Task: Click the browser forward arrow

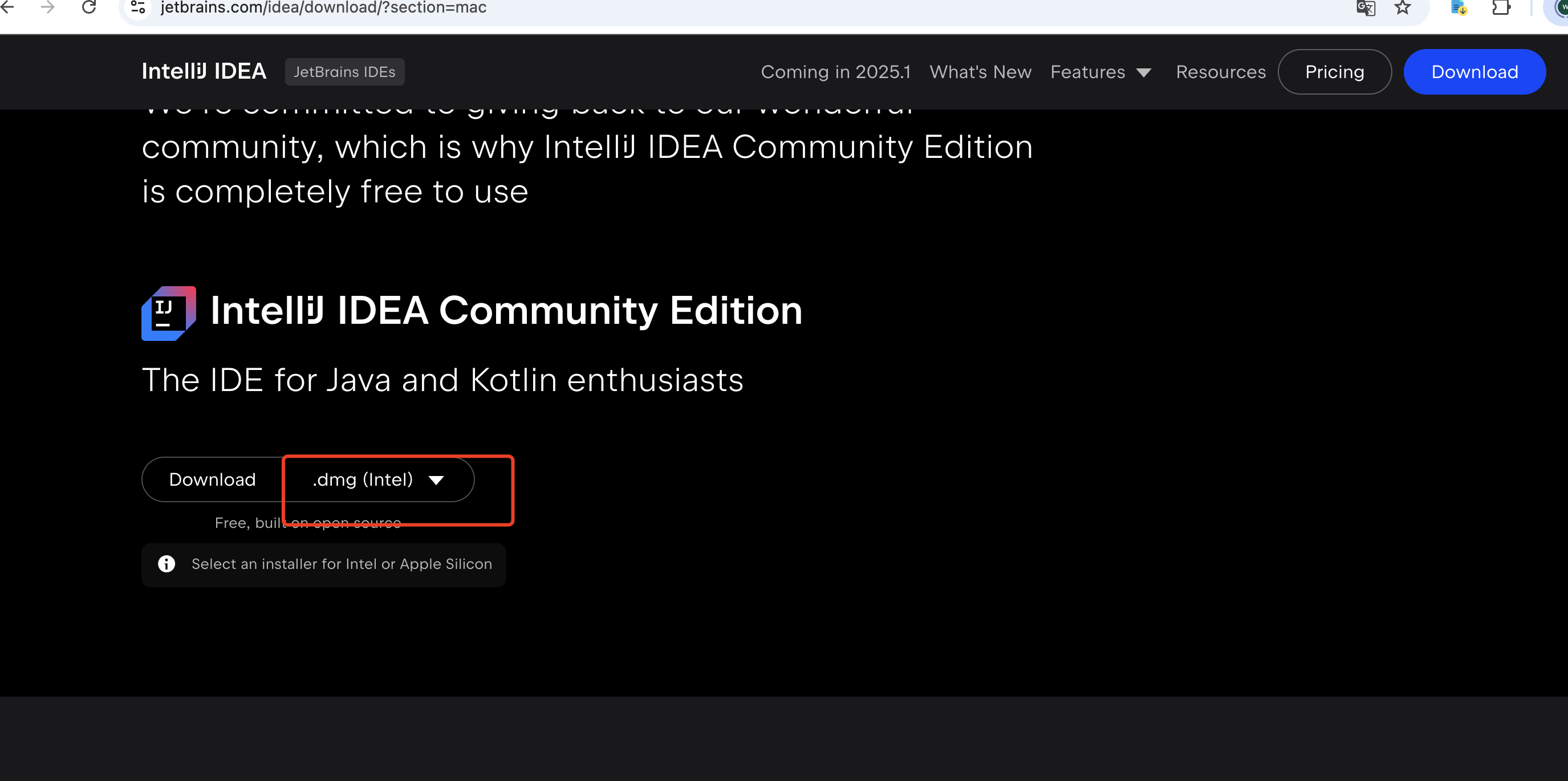Action: [x=47, y=7]
